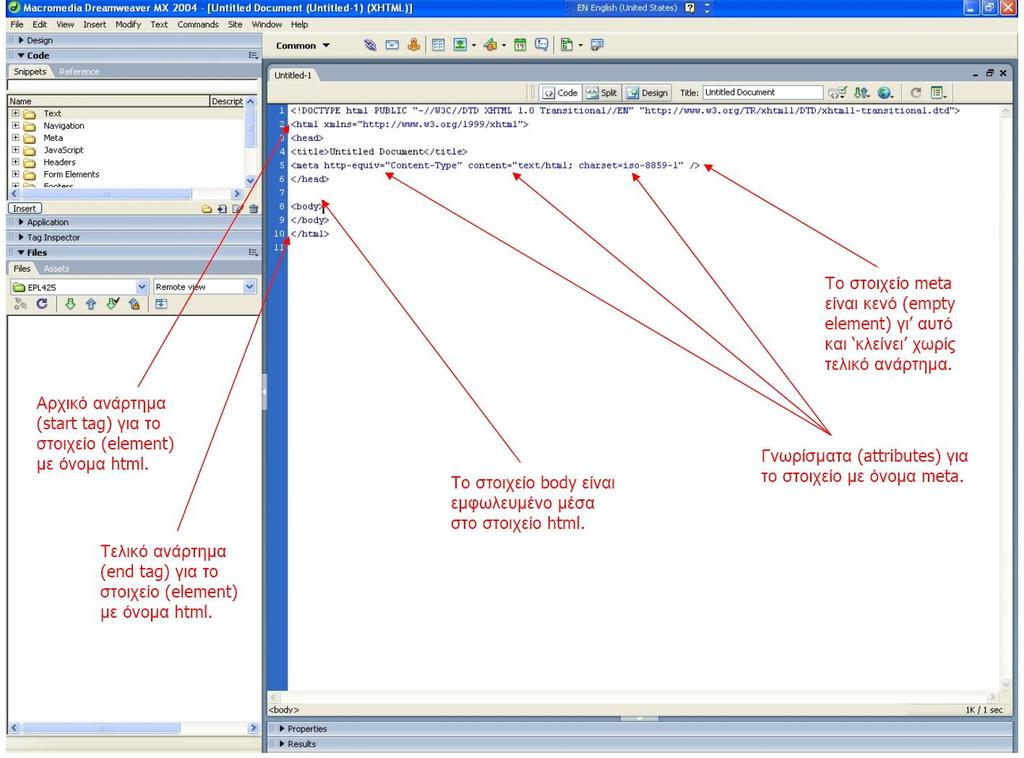The height and width of the screenshot is (758, 1024).
Task: Insert a Named Anchor via anchor icon
Action: tap(413, 45)
